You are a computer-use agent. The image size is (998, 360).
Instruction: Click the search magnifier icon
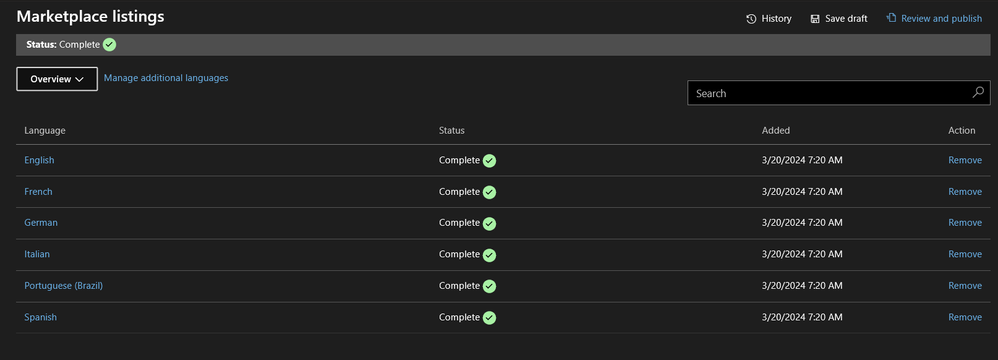click(x=978, y=93)
